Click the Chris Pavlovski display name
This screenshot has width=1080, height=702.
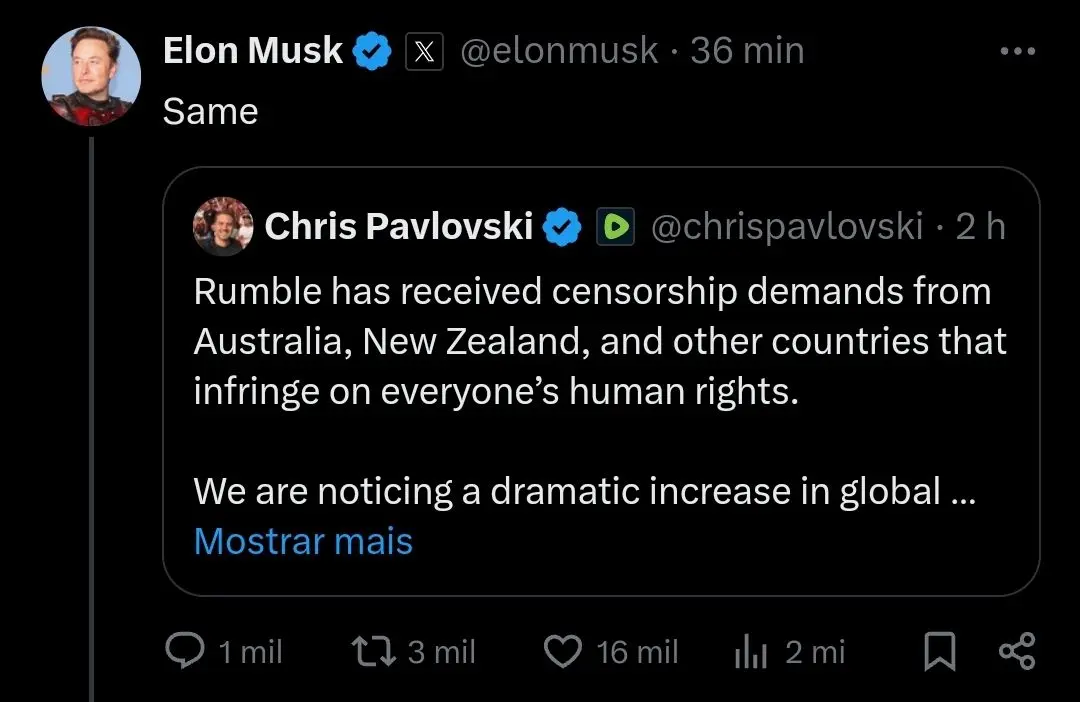tap(398, 228)
